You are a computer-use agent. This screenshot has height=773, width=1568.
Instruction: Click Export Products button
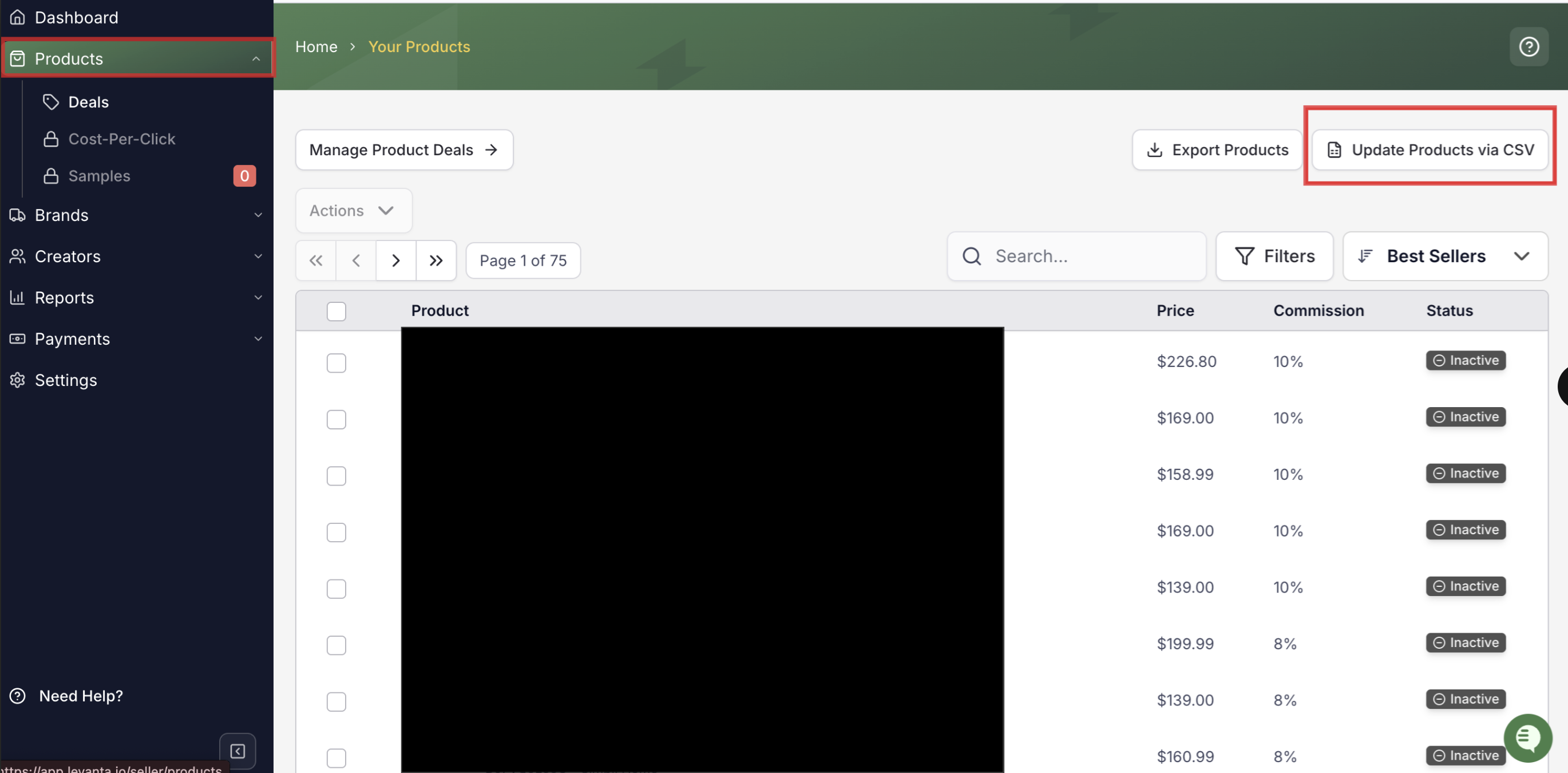coord(1217,150)
